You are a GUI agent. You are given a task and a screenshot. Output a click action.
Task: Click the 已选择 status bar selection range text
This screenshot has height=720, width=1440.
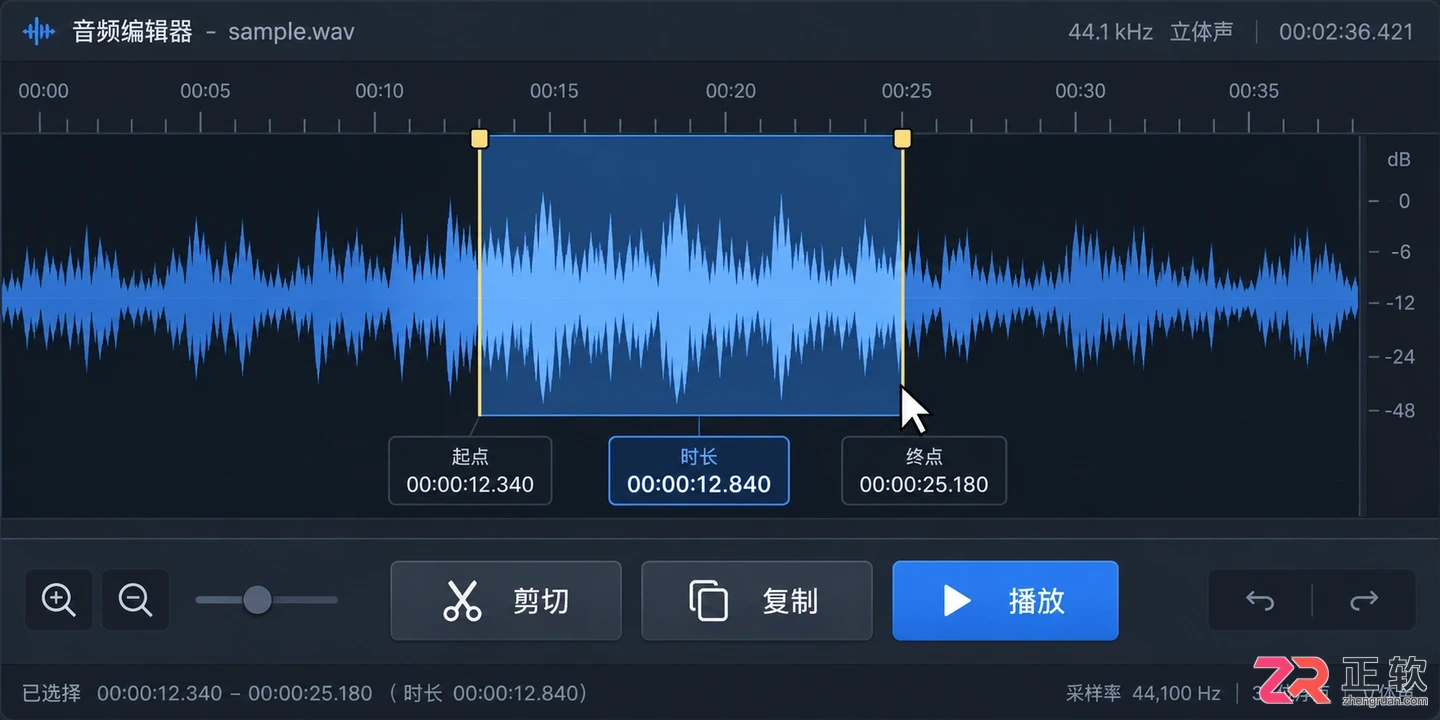point(304,693)
